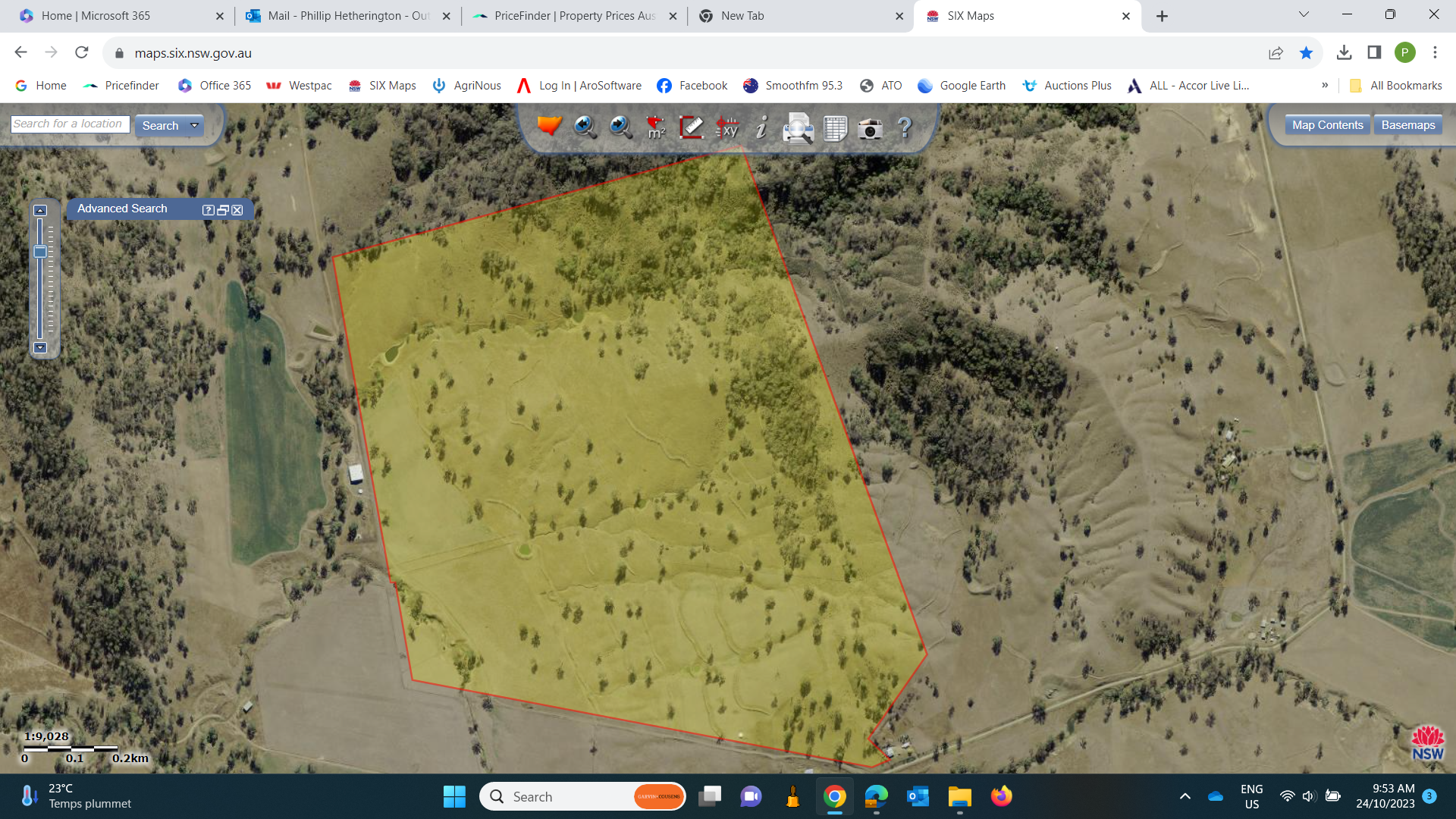Select the identify information tool
The height and width of the screenshot is (819, 1456).
[x=762, y=127]
